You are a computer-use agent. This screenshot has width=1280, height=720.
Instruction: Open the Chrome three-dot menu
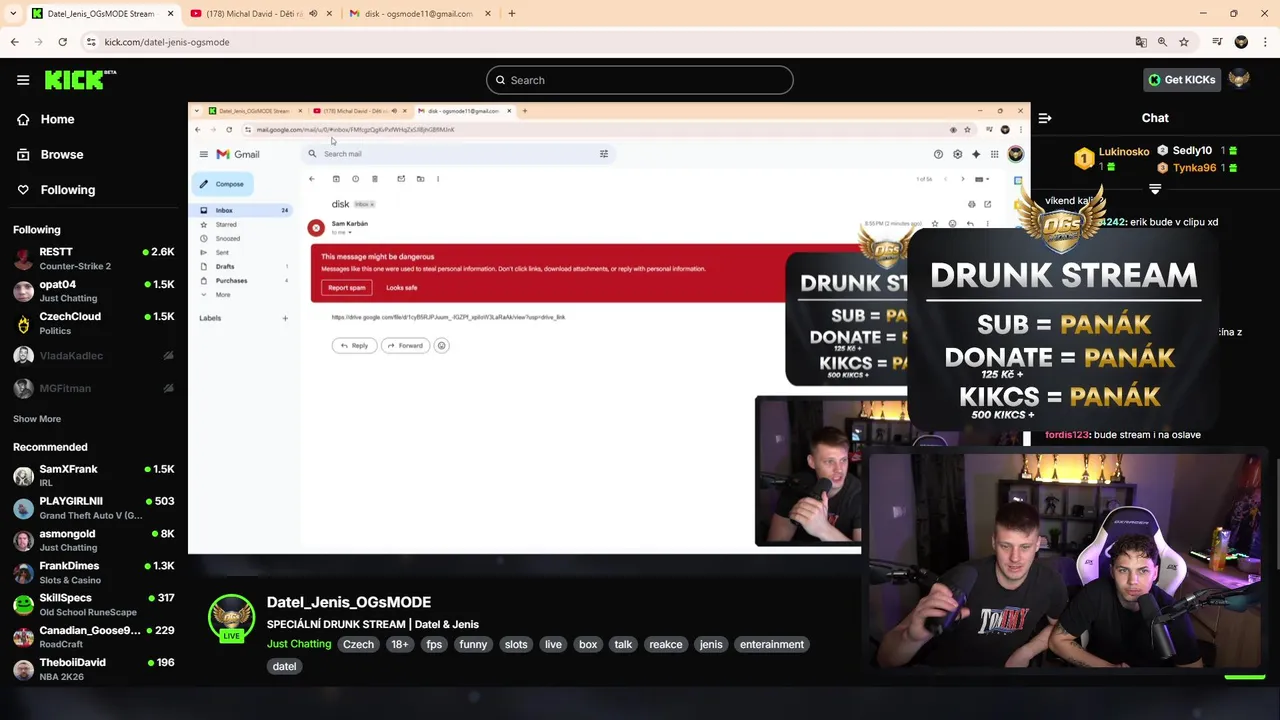[1265, 42]
